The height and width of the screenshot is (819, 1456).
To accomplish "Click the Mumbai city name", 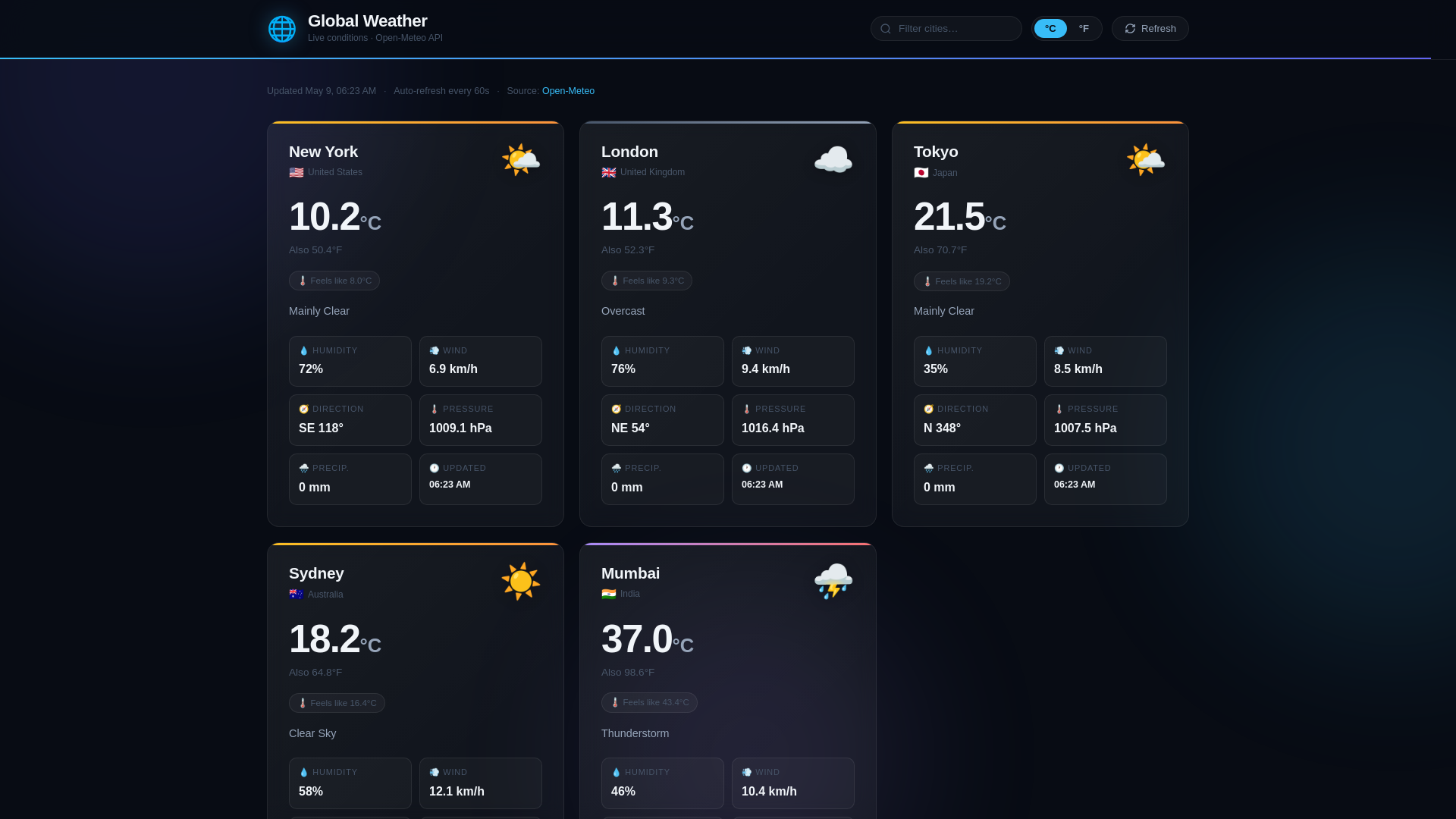I will pyautogui.click(x=631, y=573).
